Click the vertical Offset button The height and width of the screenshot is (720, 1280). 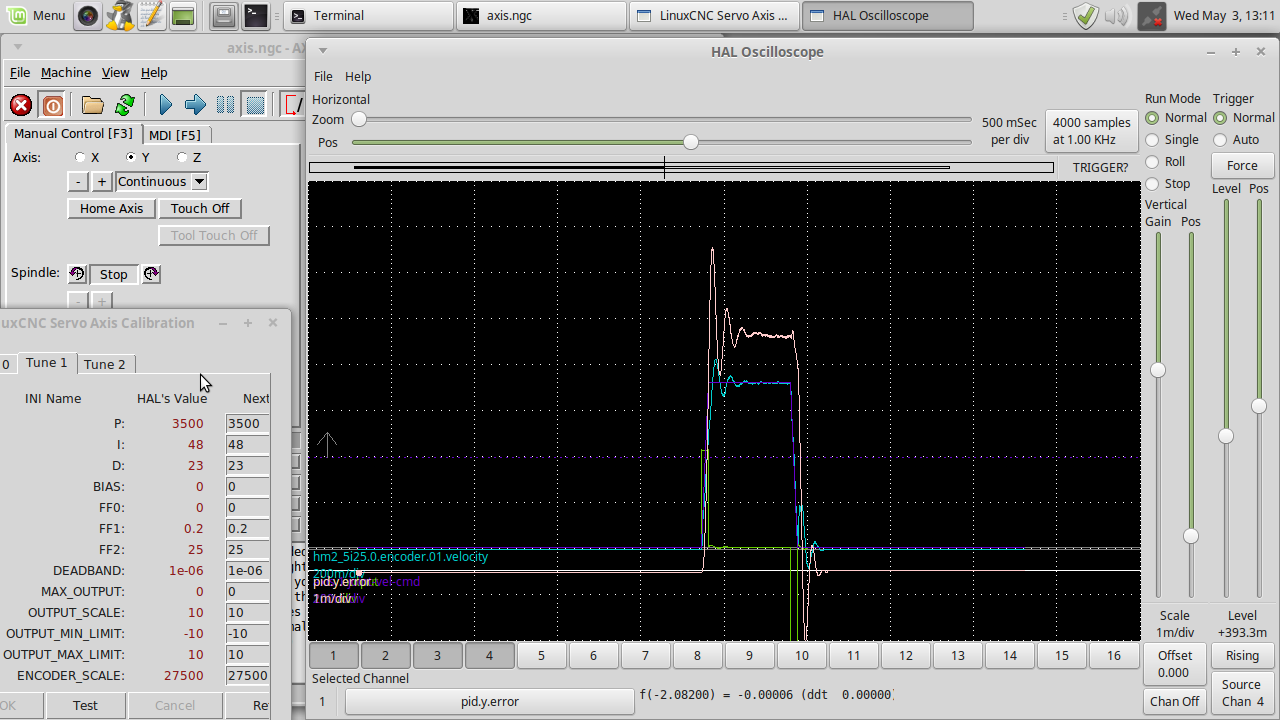point(1175,664)
